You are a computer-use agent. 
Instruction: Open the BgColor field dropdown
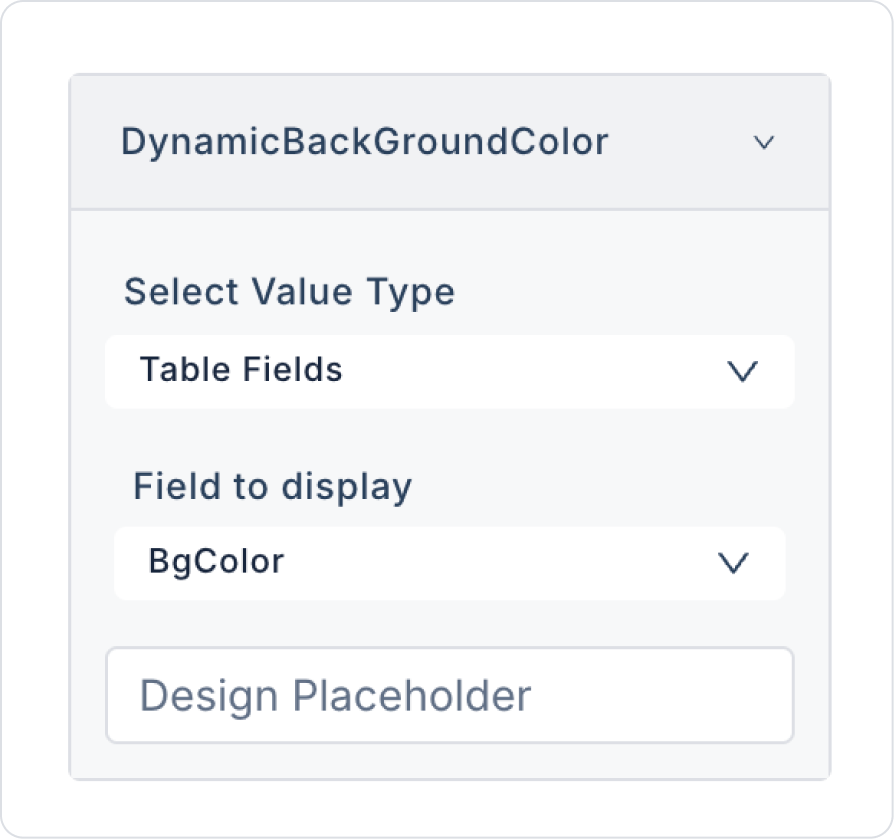[x=449, y=563]
